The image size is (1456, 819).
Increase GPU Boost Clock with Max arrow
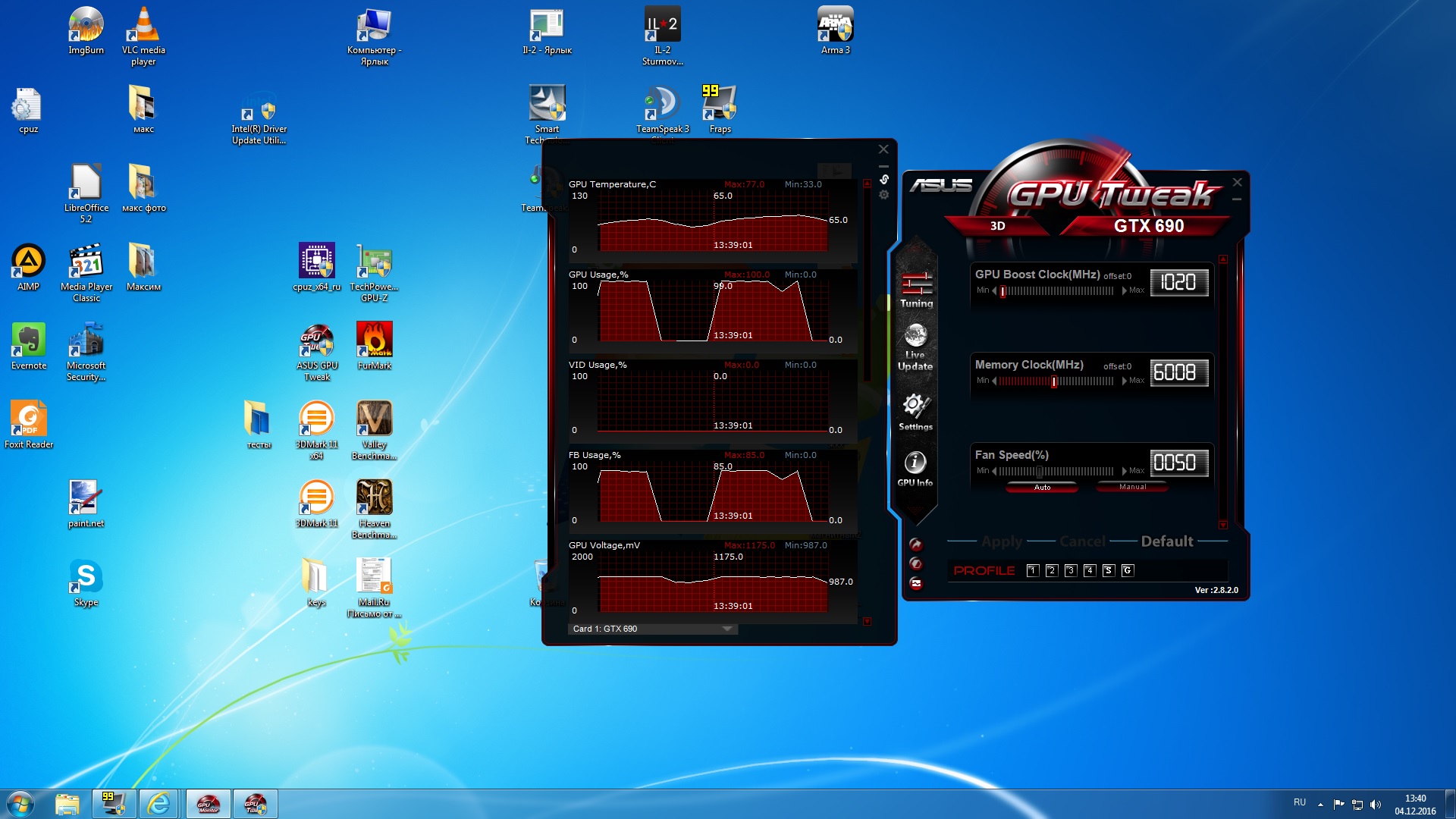click(1124, 290)
